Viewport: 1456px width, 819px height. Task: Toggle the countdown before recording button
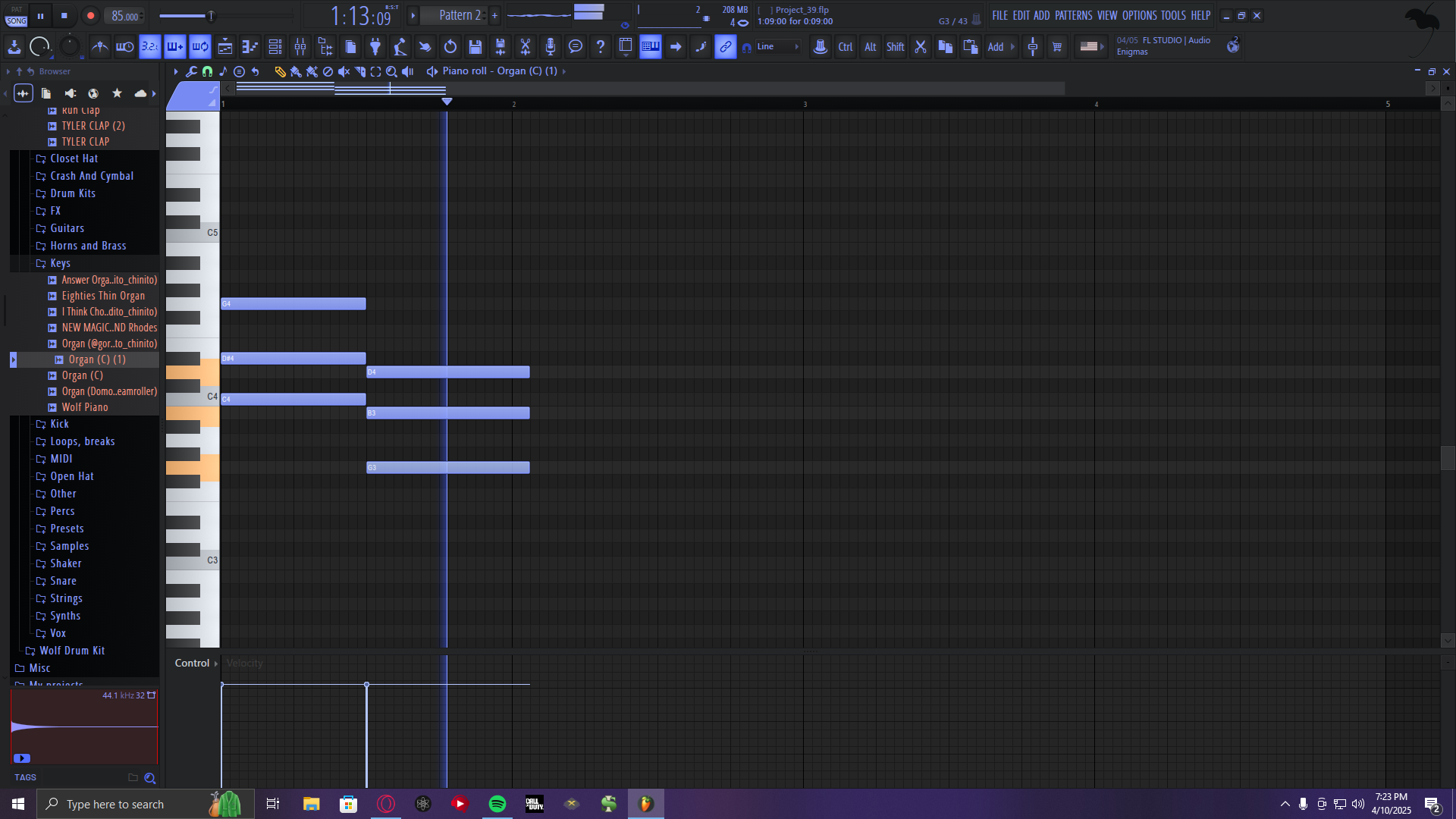tap(150, 47)
